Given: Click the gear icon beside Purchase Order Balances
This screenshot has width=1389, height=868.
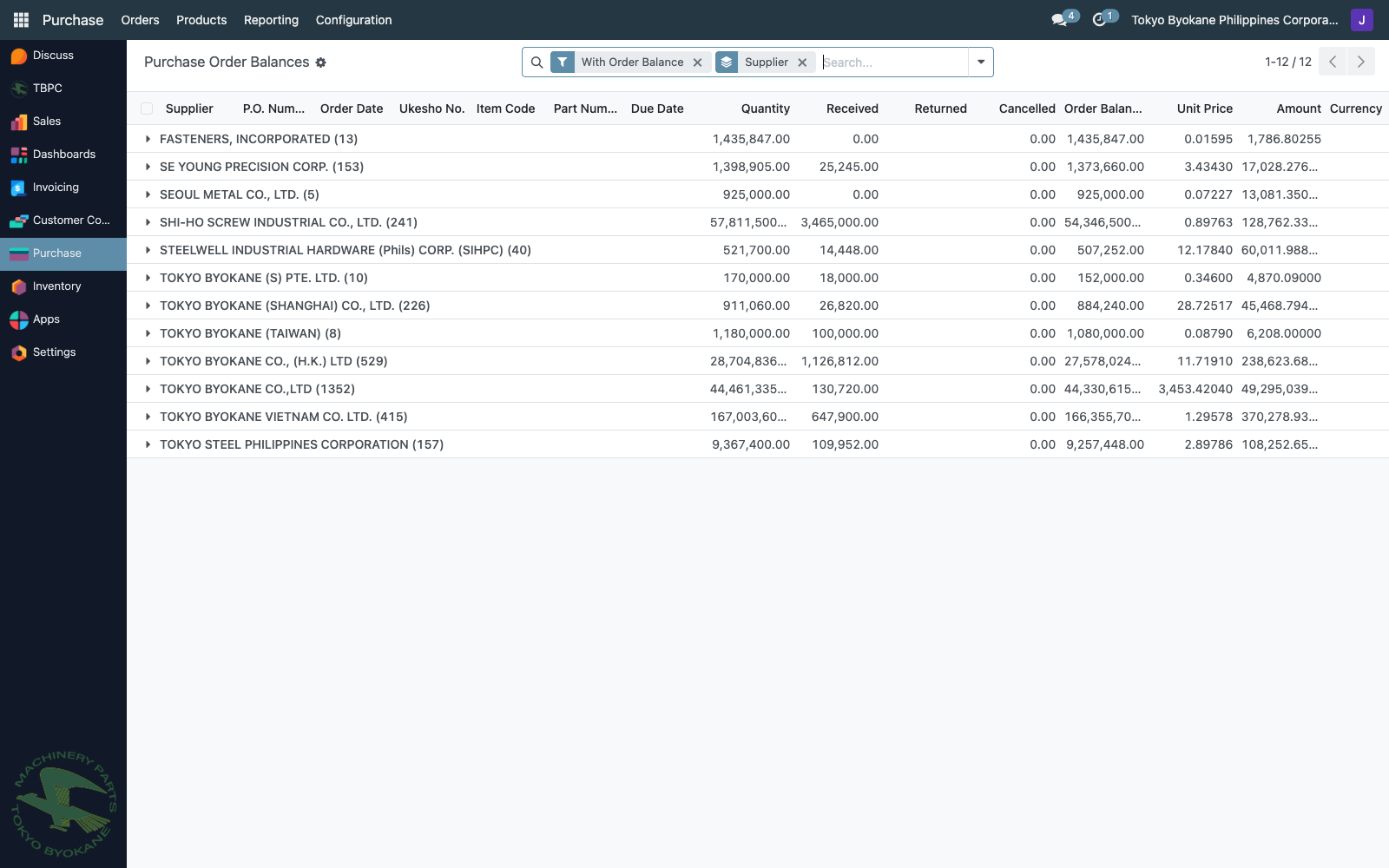Looking at the screenshot, I should 320,62.
